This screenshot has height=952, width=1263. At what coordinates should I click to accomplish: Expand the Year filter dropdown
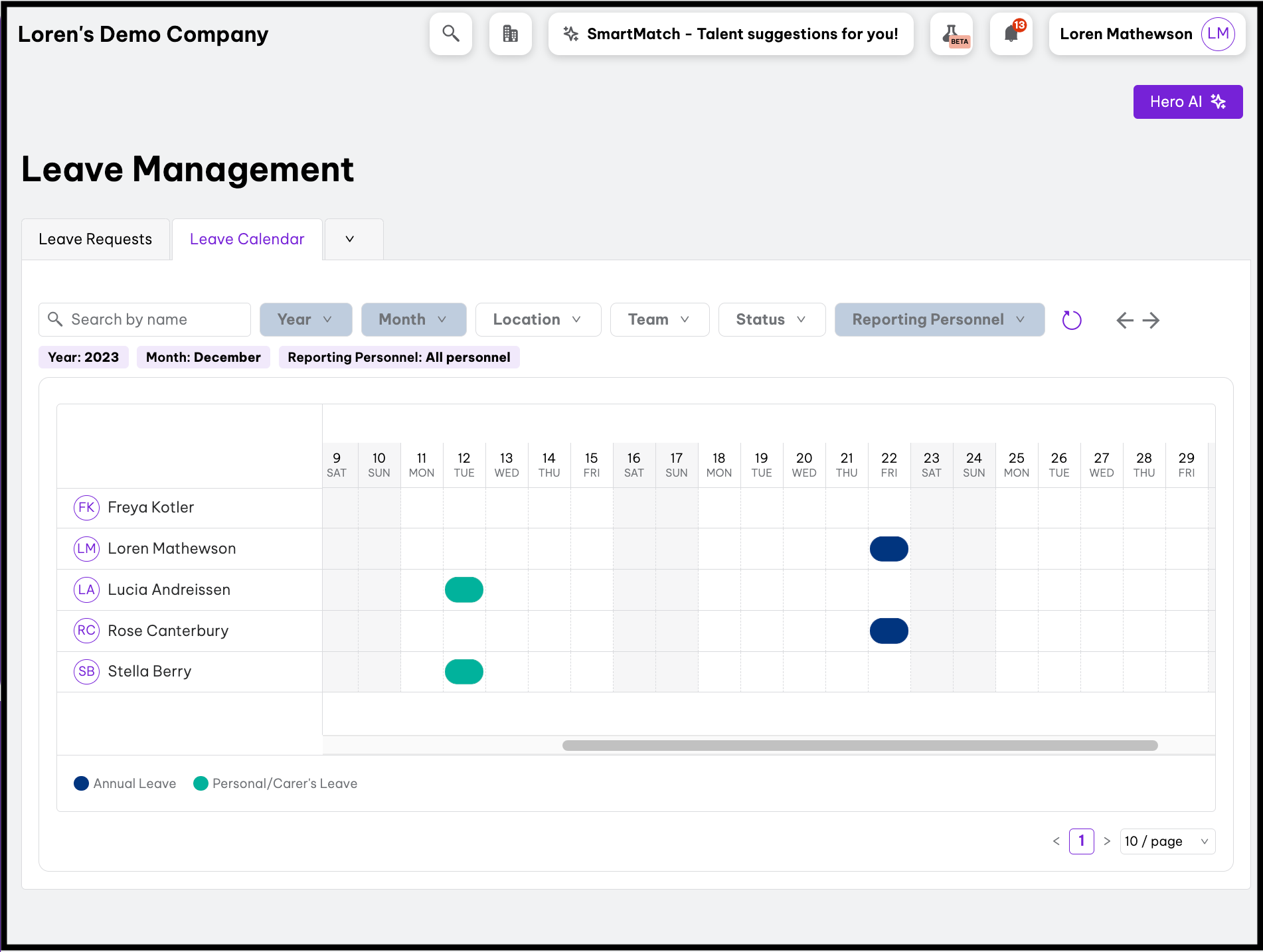tap(305, 320)
